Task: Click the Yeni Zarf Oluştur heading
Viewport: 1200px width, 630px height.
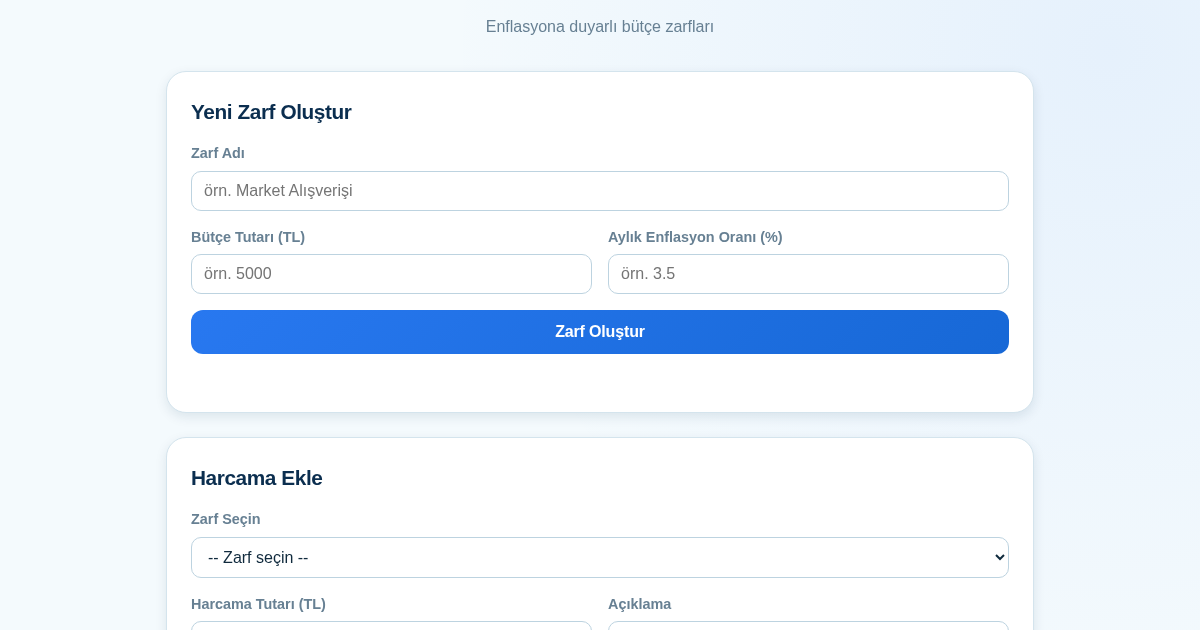Action: tap(271, 112)
